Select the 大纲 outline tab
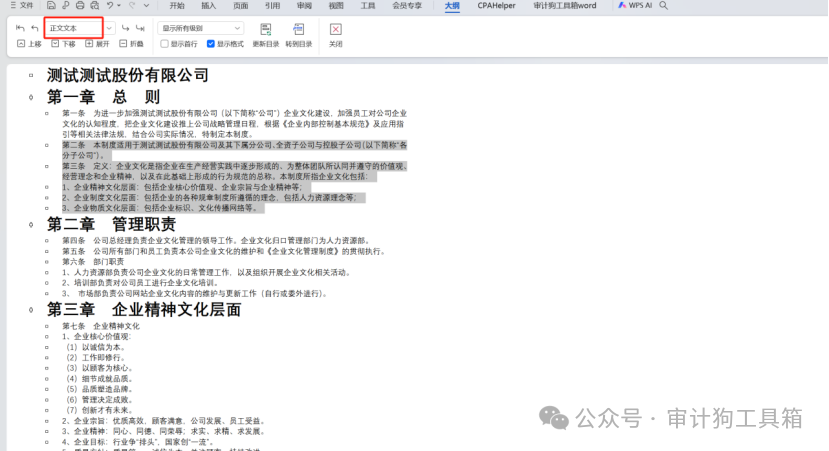 coord(452,5)
